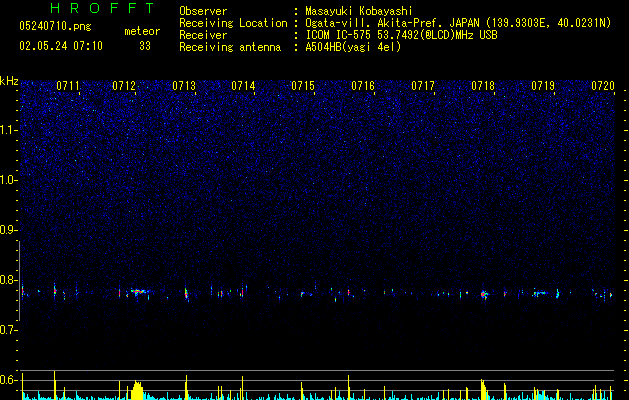Click the Receiving antenna label
The height and width of the screenshot is (400, 629).
pyautogui.click(x=230, y=47)
